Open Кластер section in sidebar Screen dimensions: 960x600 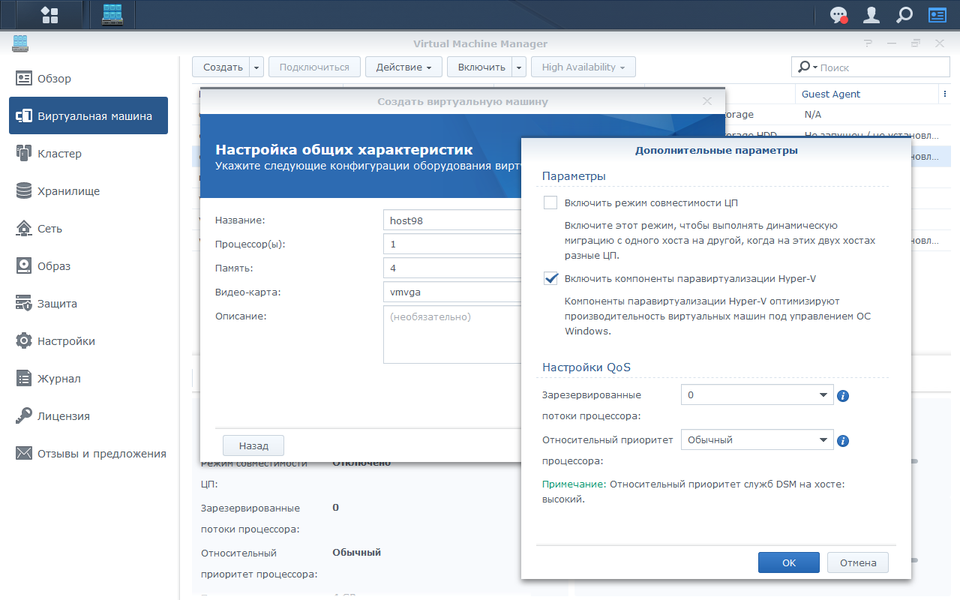click(x=88, y=153)
